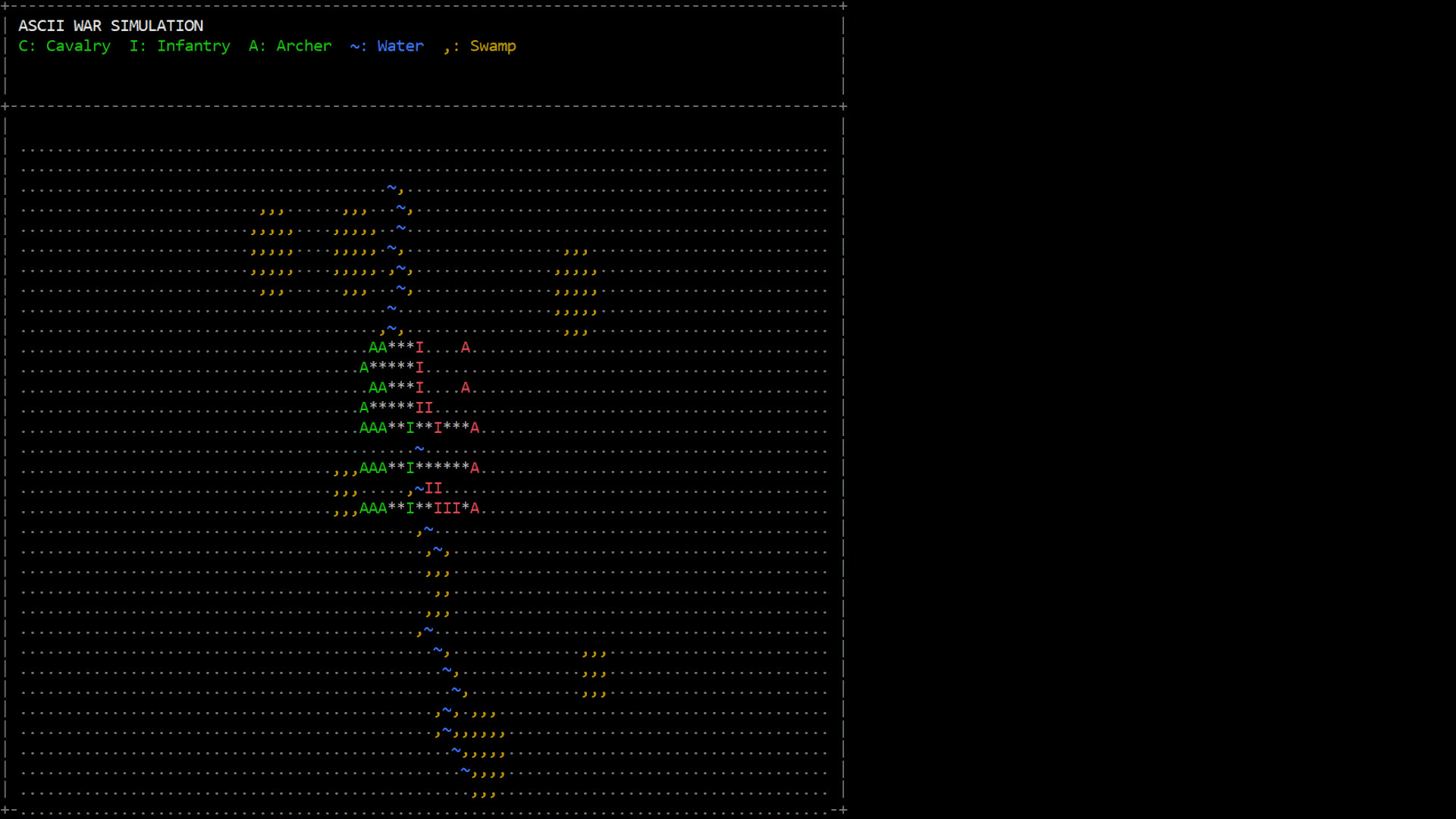
Task: Select the lone green archer in the second battle row
Action: point(364,368)
